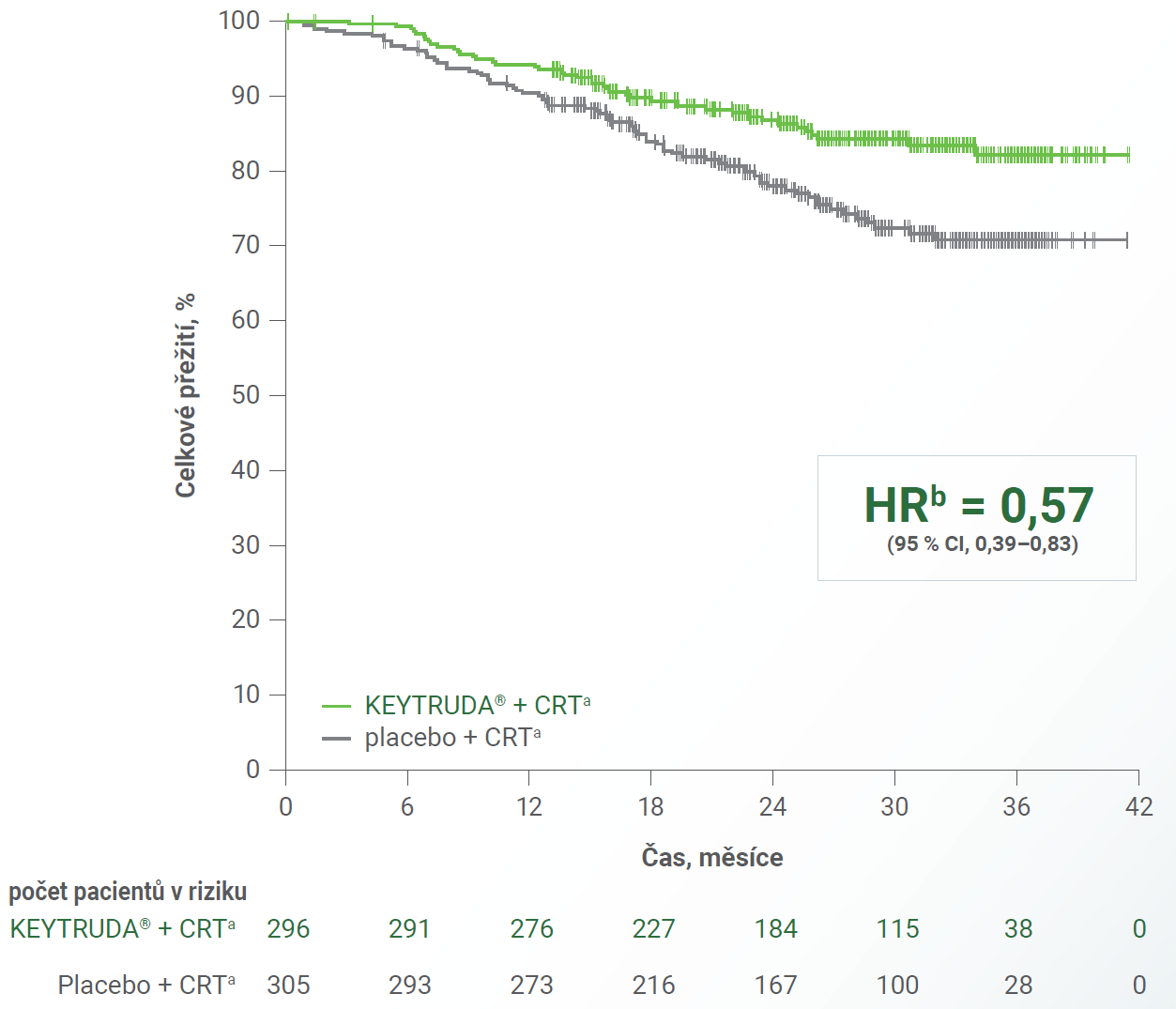This screenshot has height=1009, width=1176.
Task: Select the 'KEYTRUDA + CRT' legend text
Action: (477, 705)
